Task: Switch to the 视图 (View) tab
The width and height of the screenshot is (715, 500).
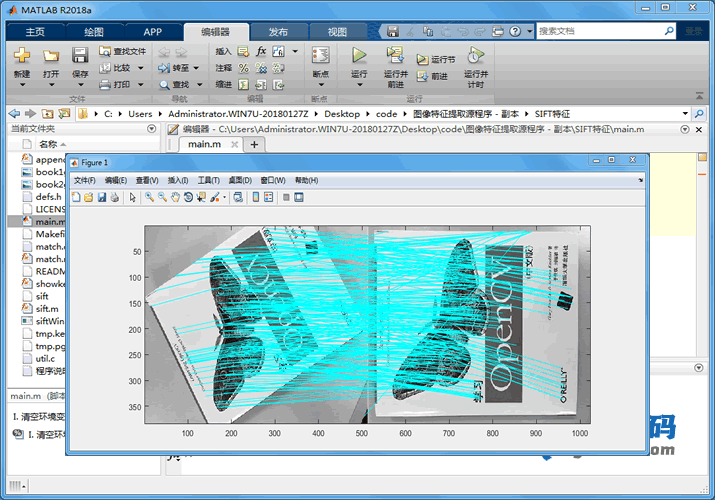Action: pyautogui.click(x=337, y=32)
